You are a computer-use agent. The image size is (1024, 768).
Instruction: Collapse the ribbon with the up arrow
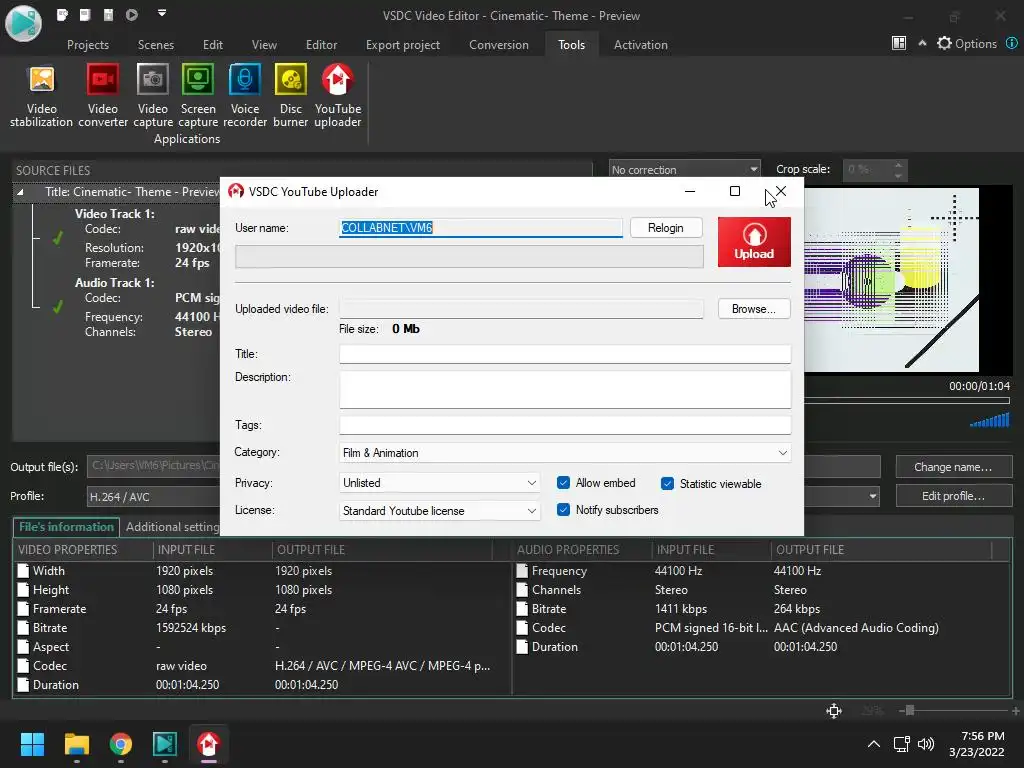click(922, 43)
